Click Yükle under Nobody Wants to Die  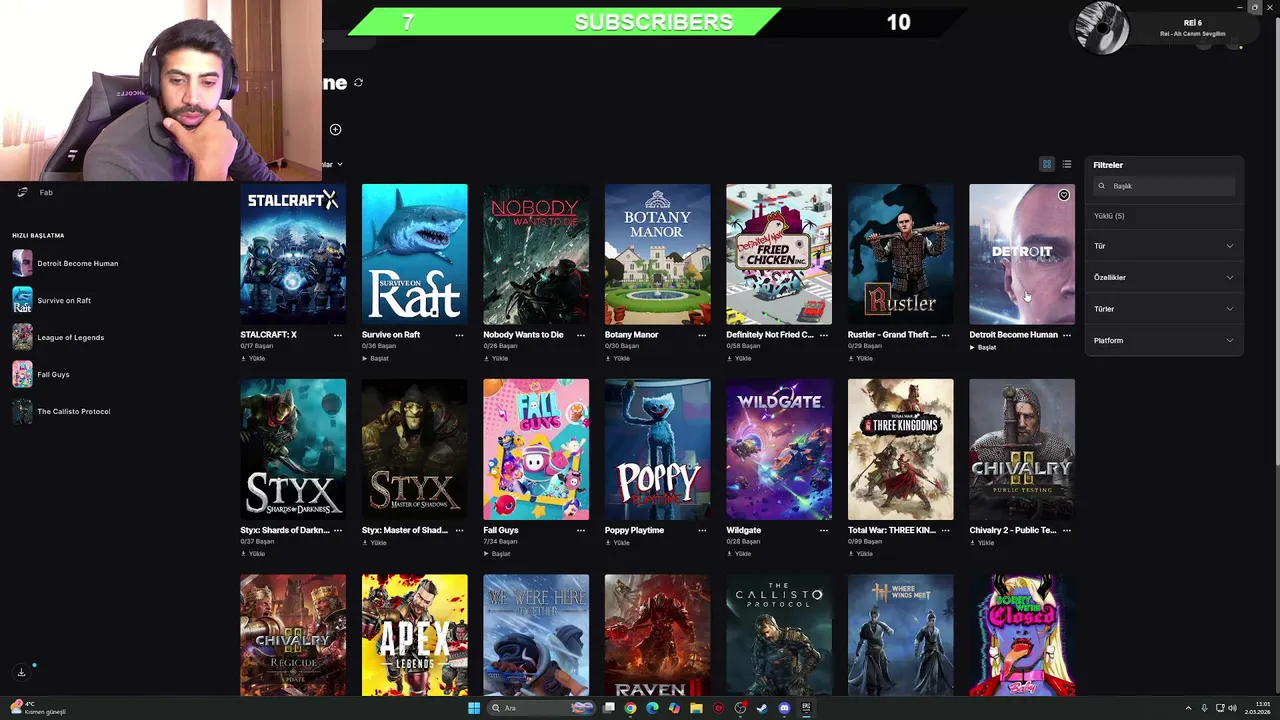tap(496, 358)
